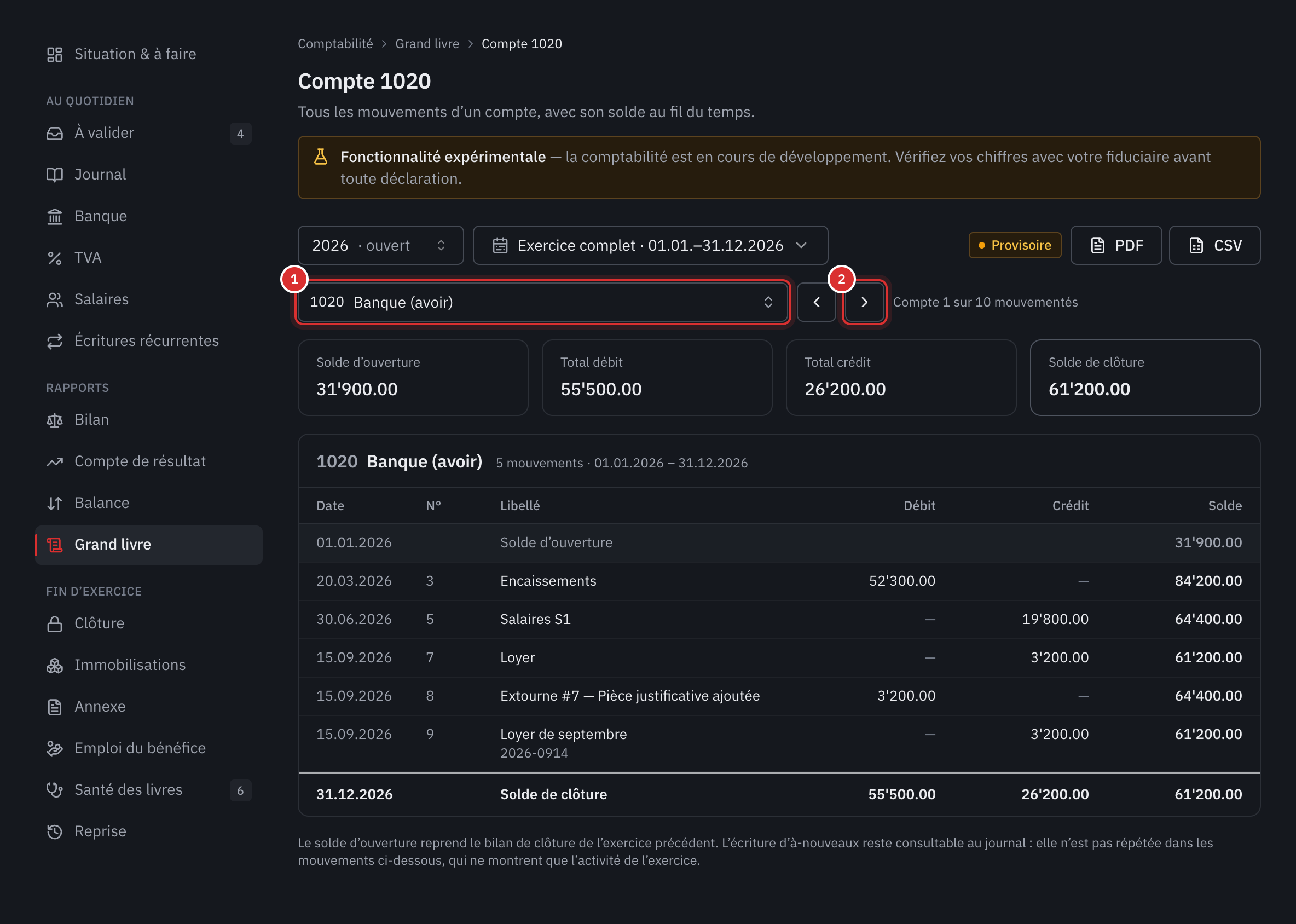Click the Solde de clôture summary card
Screen dimensions: 1296x924
pos(1144,378)
